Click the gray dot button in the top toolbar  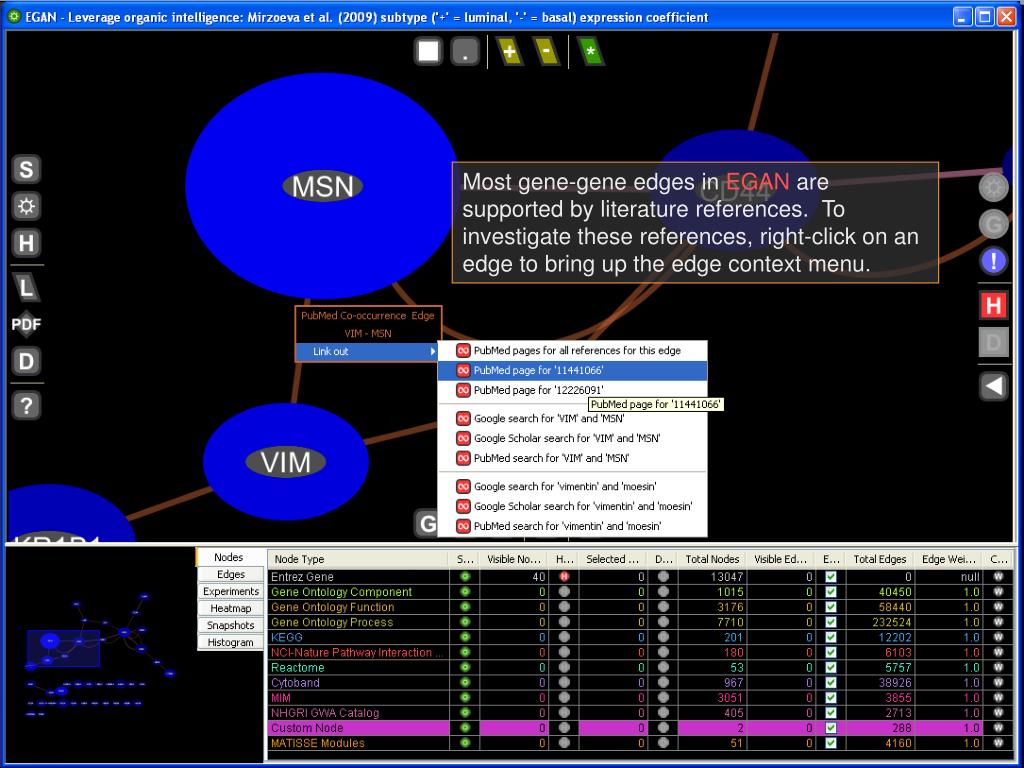tap(465, 51)
